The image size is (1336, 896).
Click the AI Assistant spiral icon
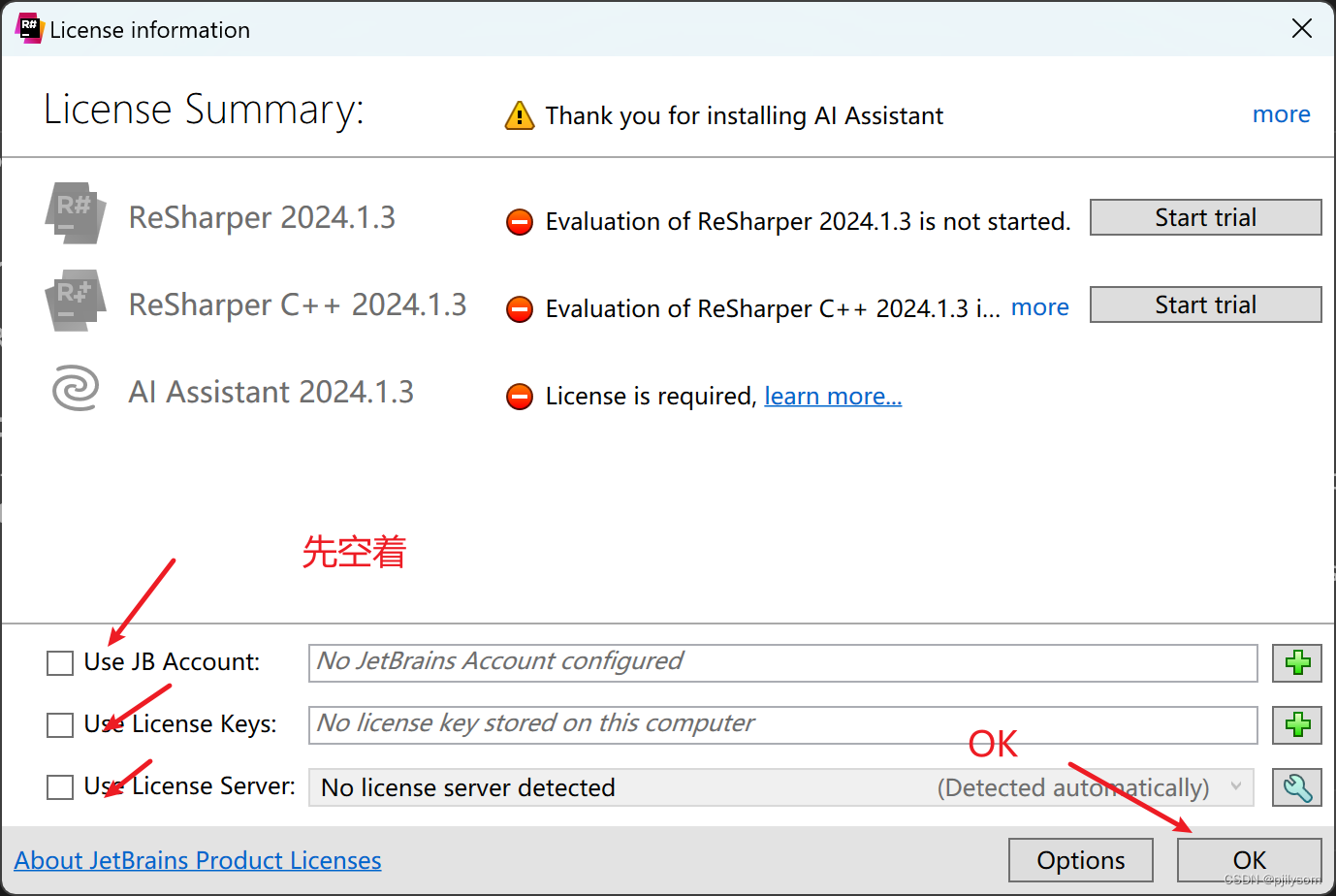point(75,388)
